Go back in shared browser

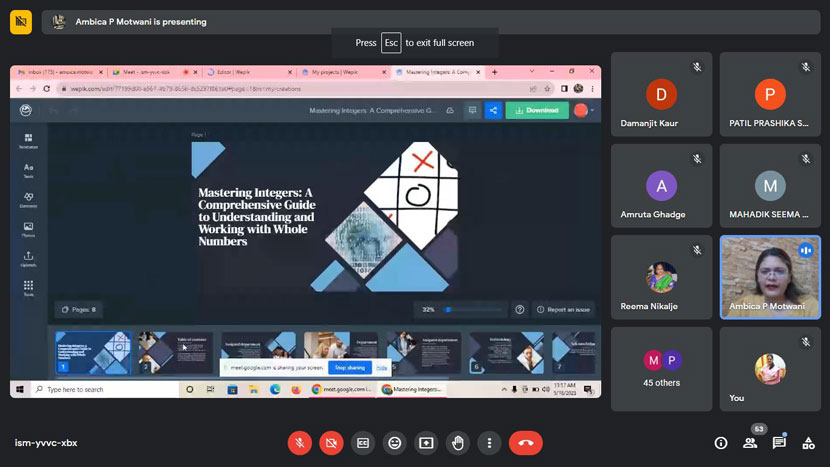click(x=19, y=88)
